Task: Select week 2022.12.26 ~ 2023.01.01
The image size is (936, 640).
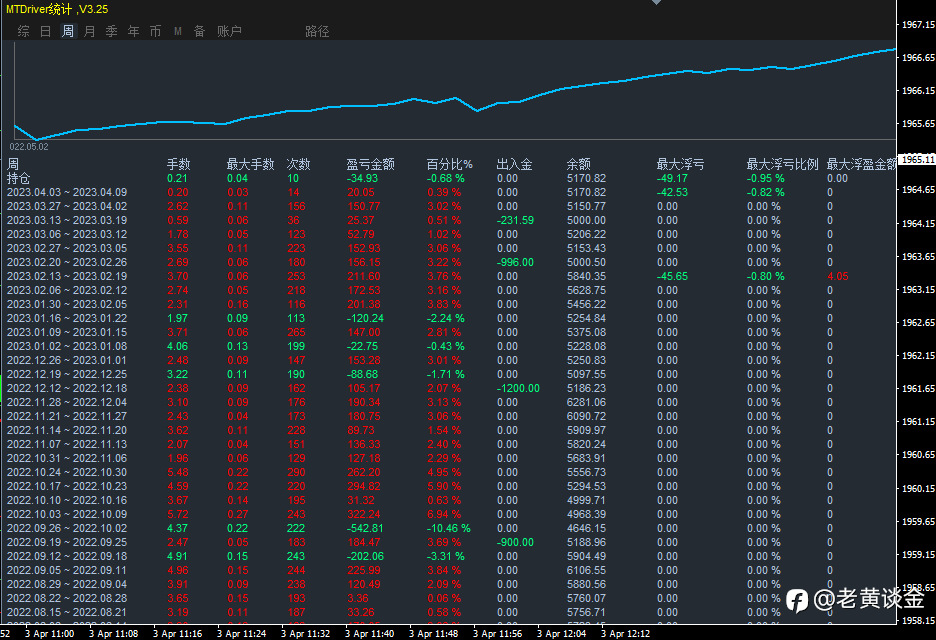Action: [x=67, y=361]
